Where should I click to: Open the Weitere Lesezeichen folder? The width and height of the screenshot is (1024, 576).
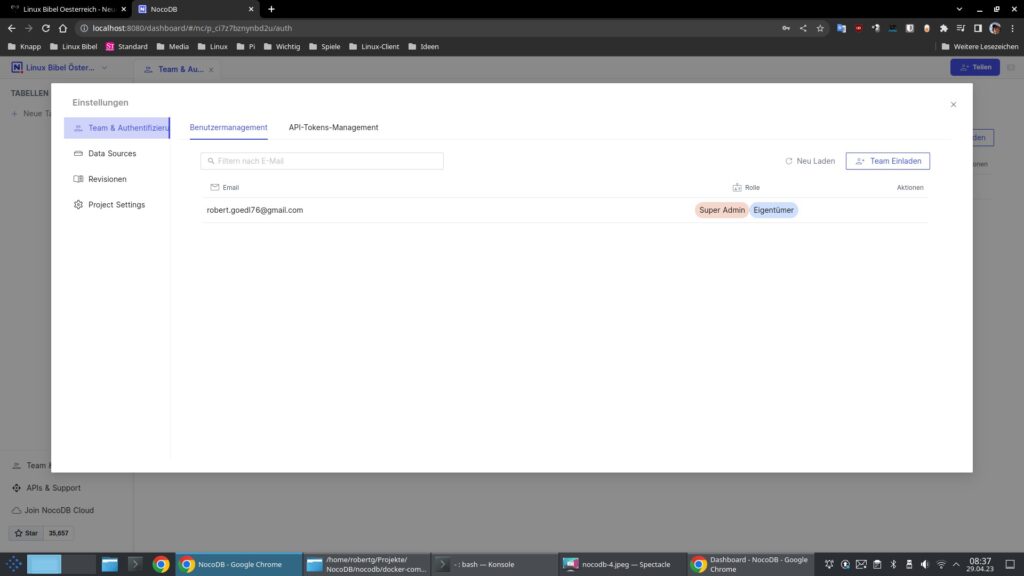pos(980,46)
